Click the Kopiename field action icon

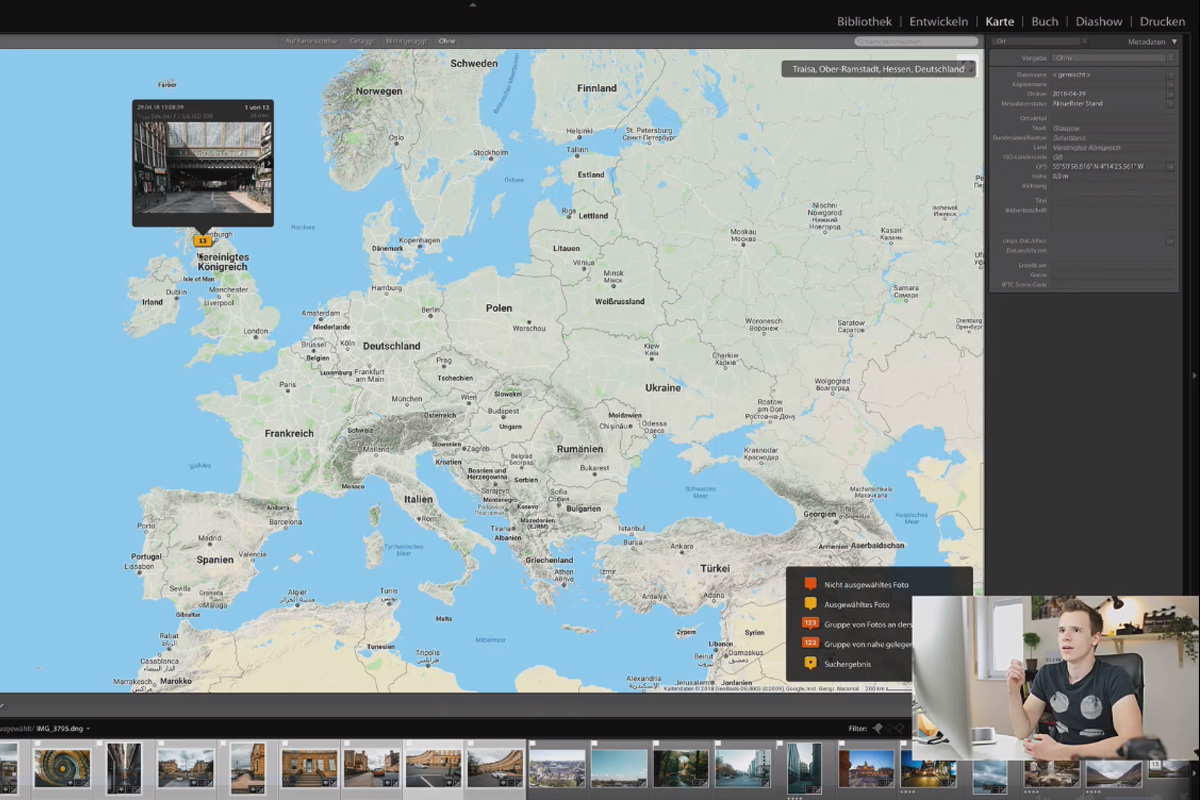(x=1171, y=85)
